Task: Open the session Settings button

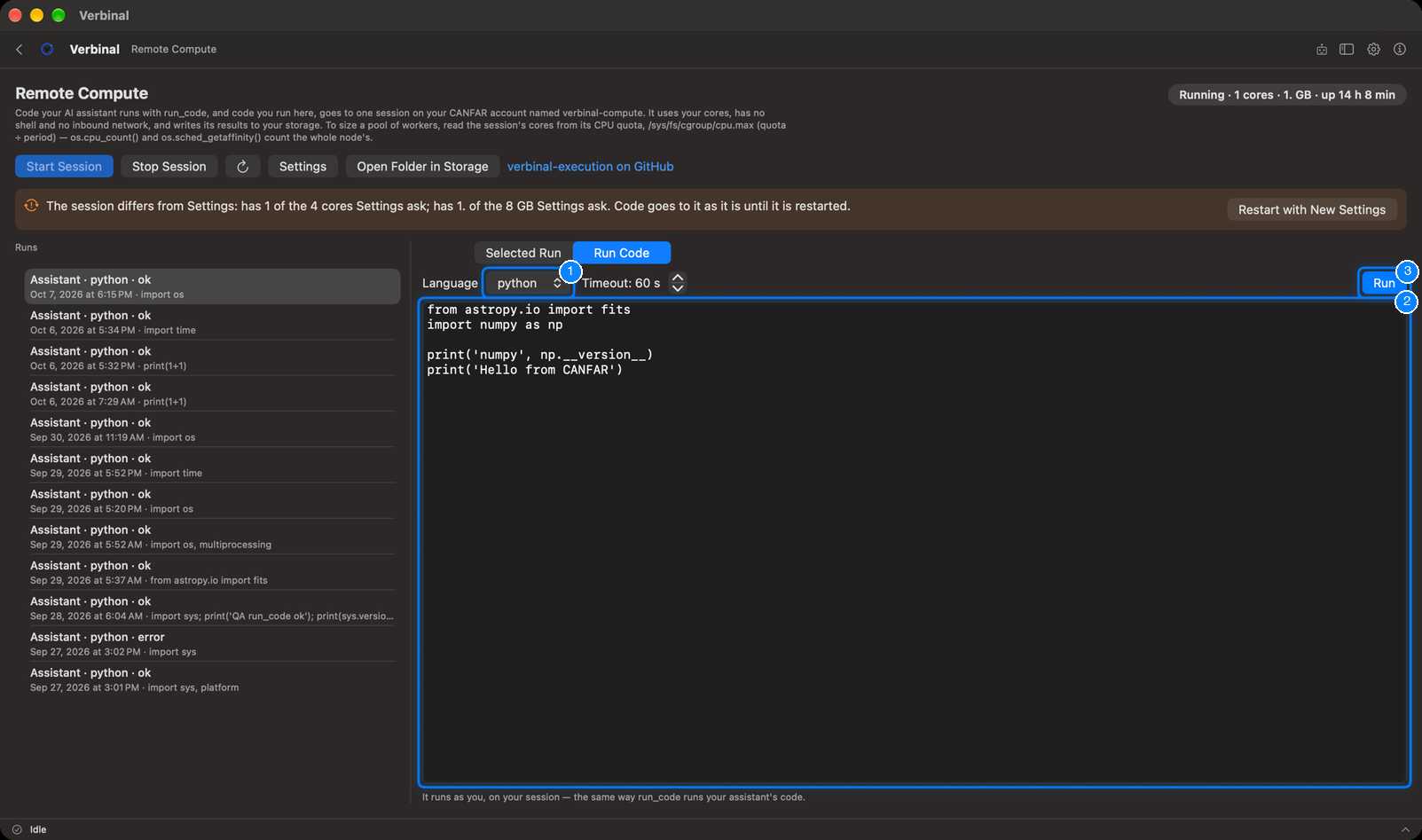Action: [302, 167]
